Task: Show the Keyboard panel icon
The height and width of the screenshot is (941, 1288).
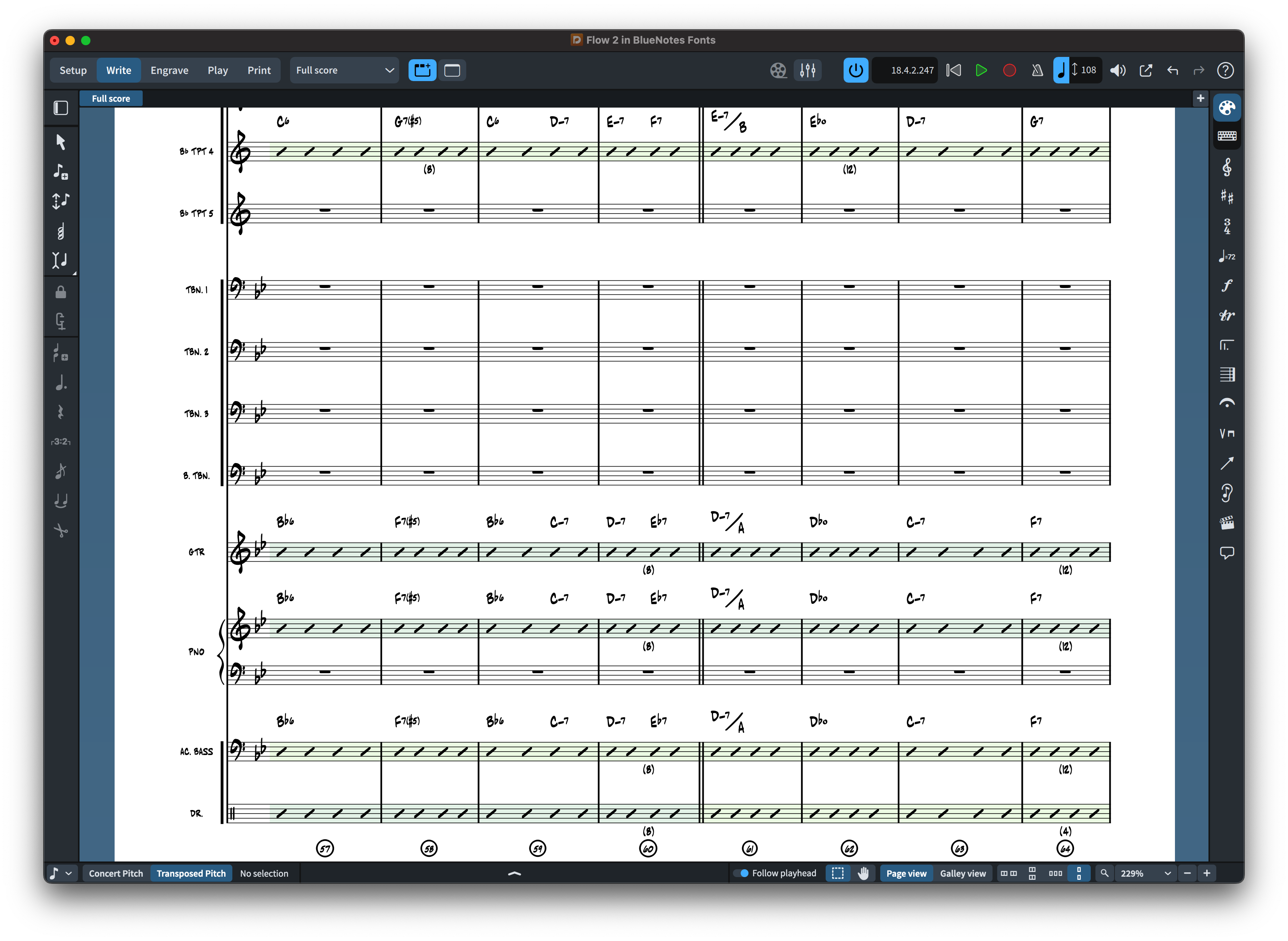Action: 1226,136
